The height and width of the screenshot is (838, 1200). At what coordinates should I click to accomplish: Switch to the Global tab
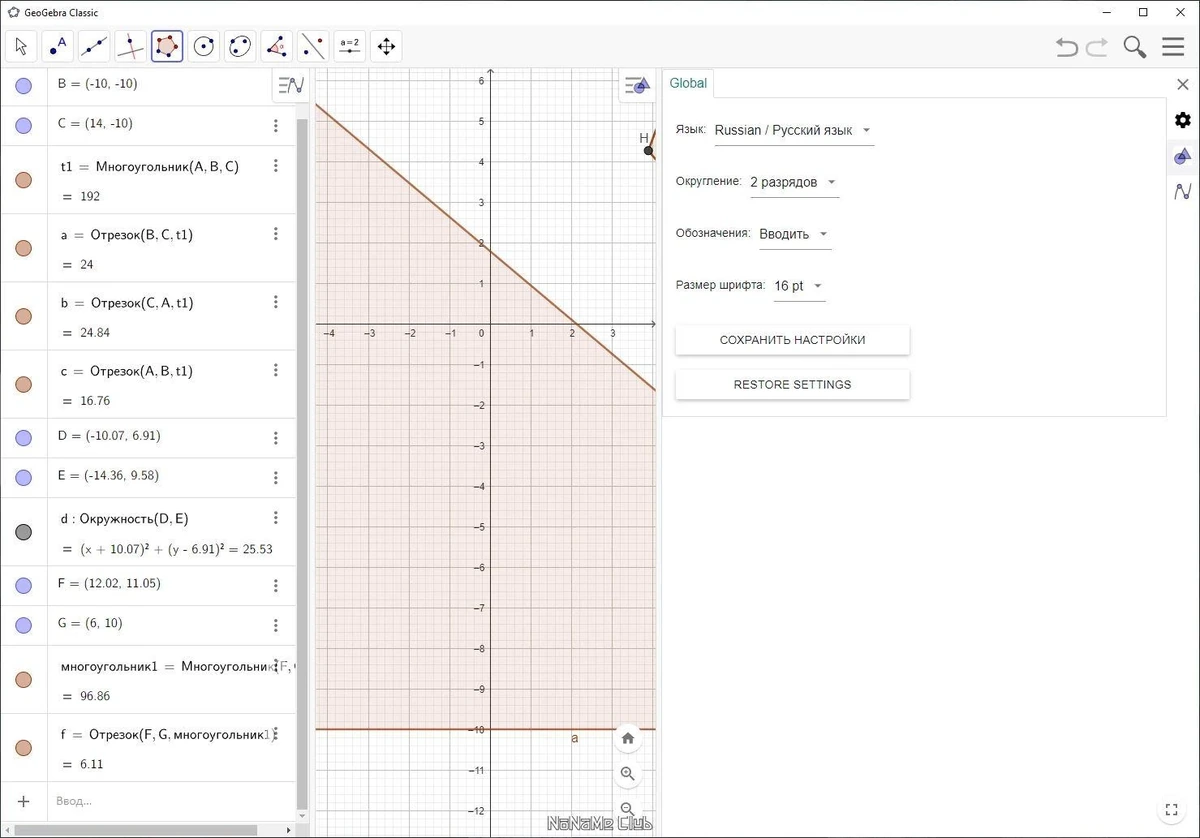click(x=688, y=84)
